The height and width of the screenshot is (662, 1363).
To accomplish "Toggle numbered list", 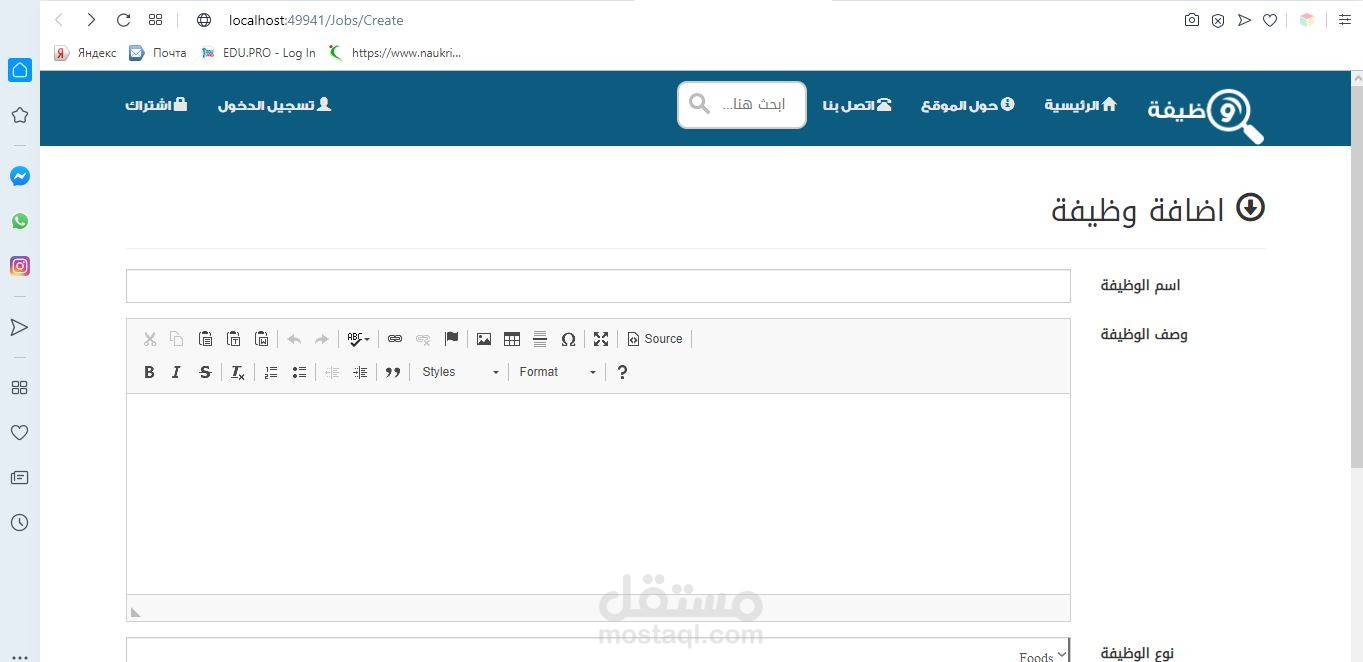I will [271, 372].
